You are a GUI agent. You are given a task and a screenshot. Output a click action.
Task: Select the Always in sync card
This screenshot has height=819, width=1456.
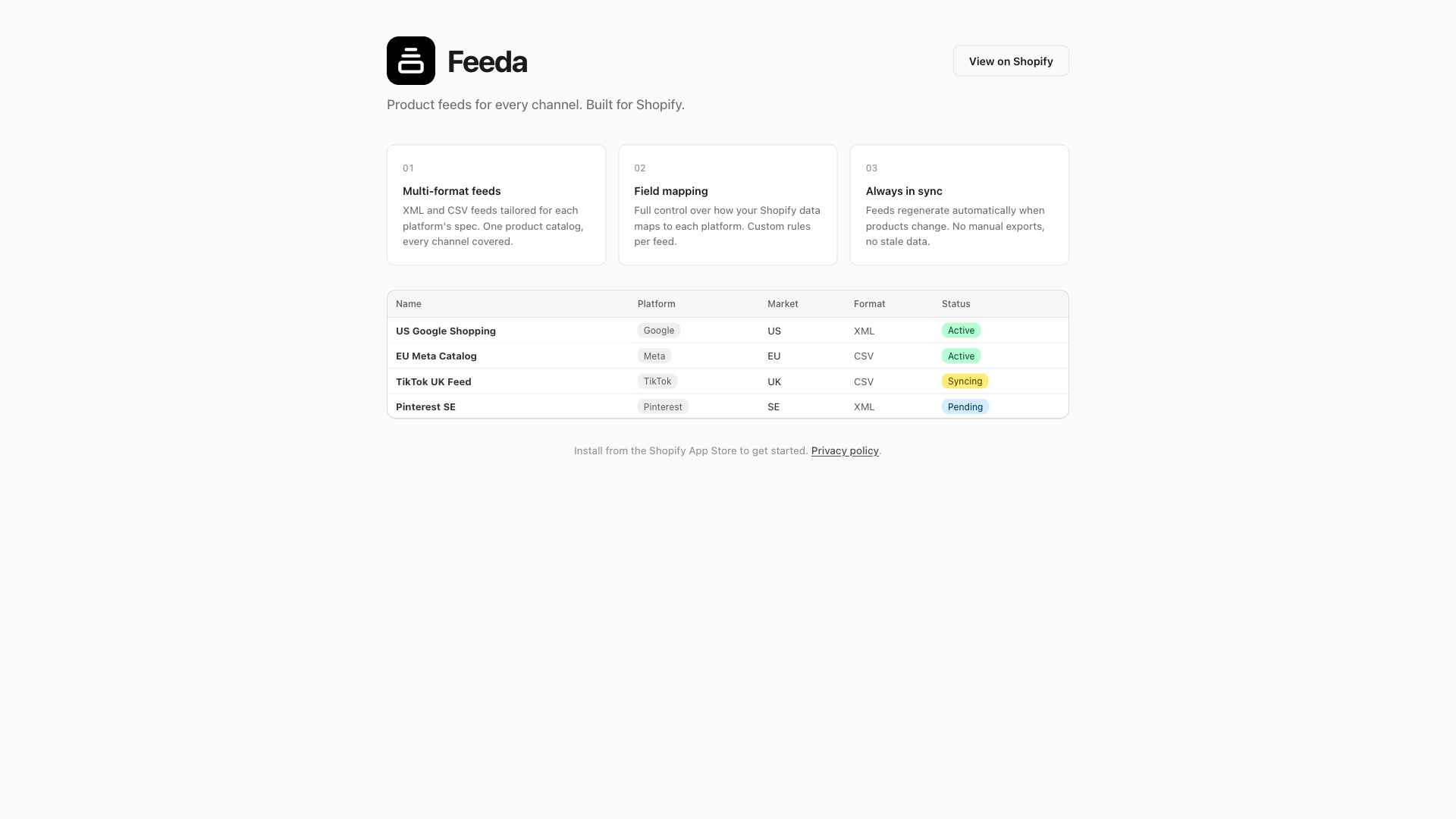pos(959,205)
